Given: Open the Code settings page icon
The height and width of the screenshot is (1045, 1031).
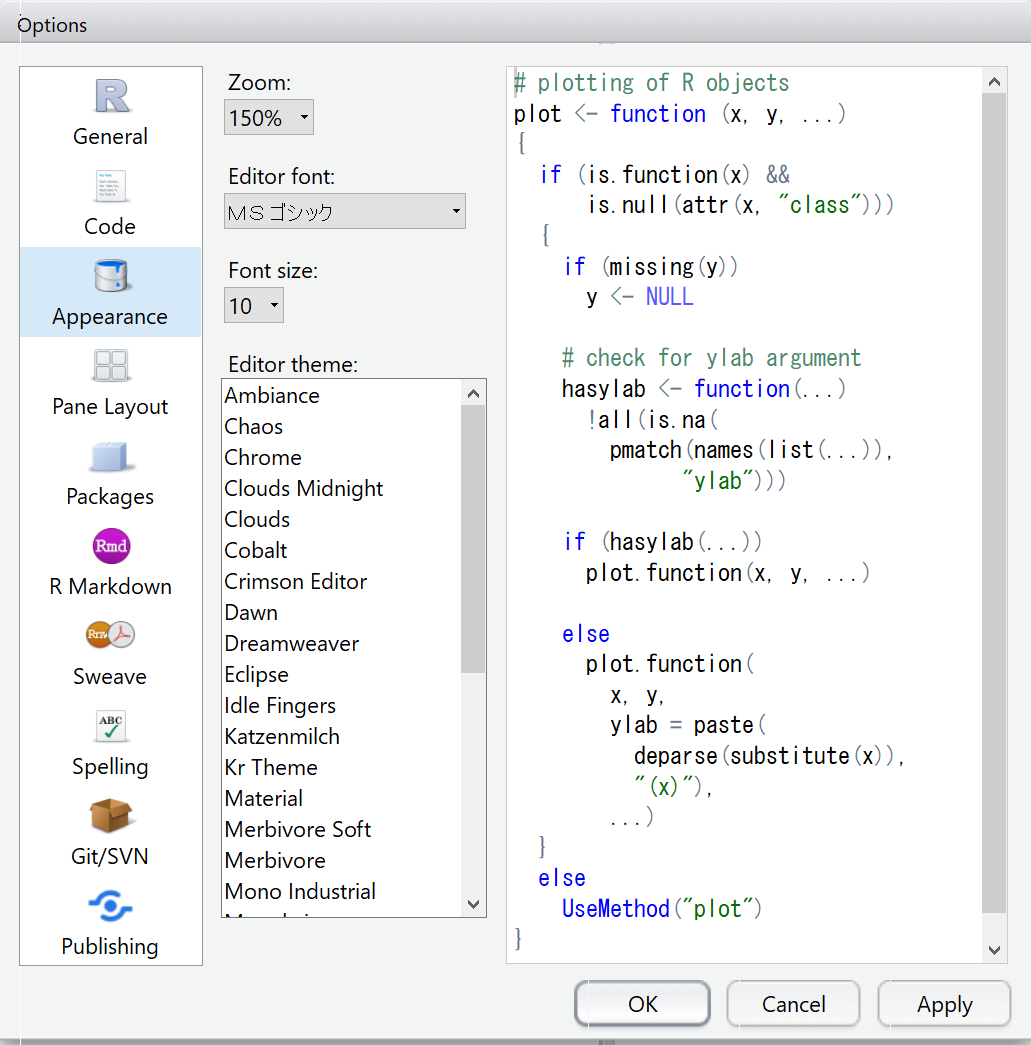Looking at the screenshot, I should pos(111,186).
